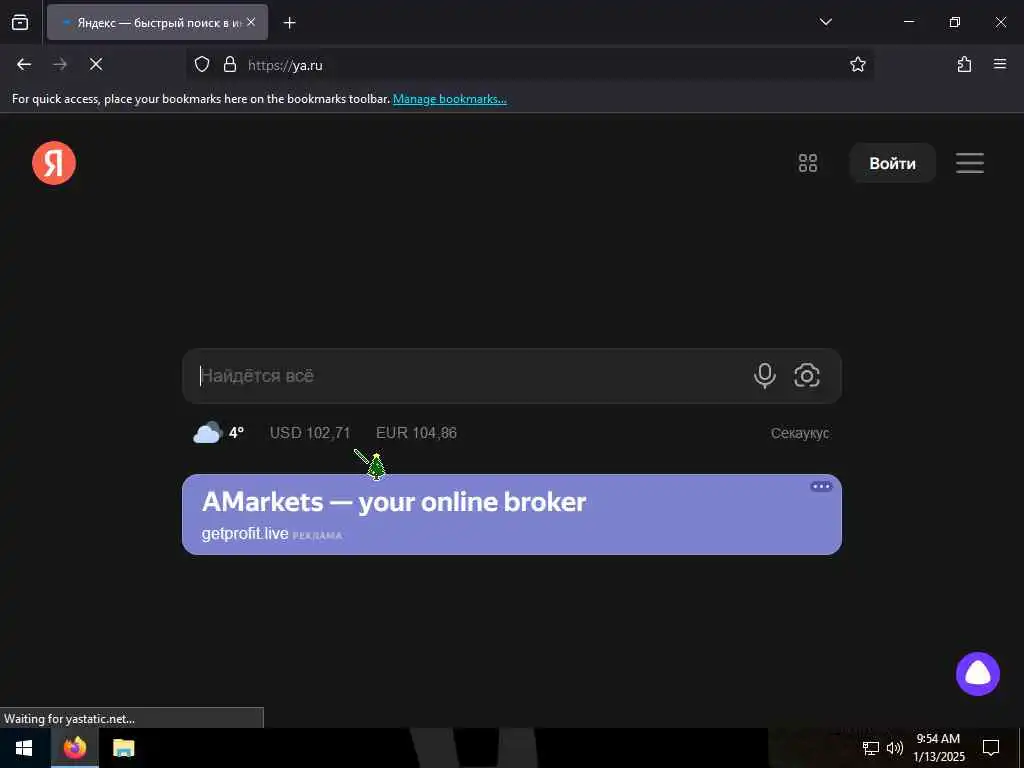1024x768 pixels.
Task: Open a new tab
Action: 289,23
